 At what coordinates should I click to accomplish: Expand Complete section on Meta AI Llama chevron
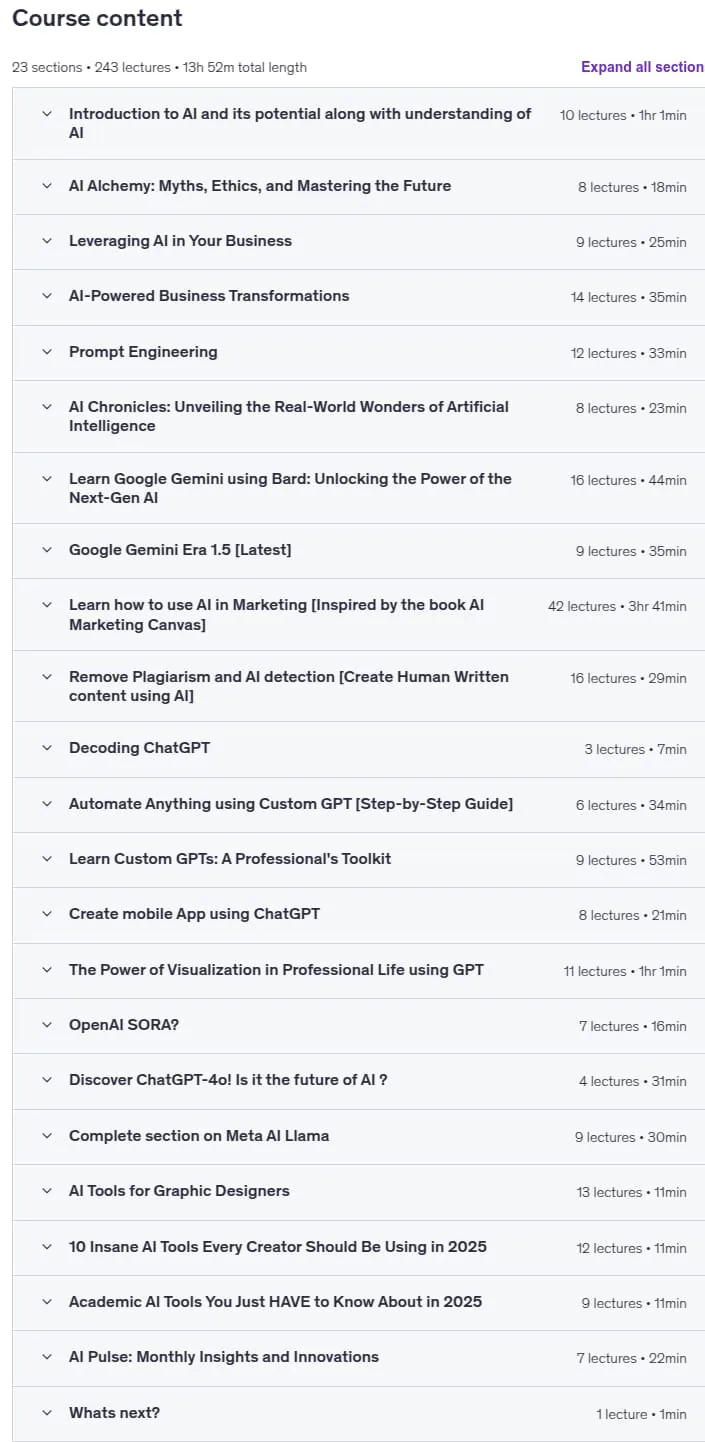pyautogui.click(x=46, y=1136)
